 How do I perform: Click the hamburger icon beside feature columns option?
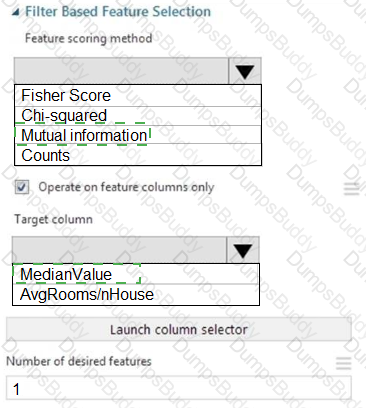[x=351, y=189]
